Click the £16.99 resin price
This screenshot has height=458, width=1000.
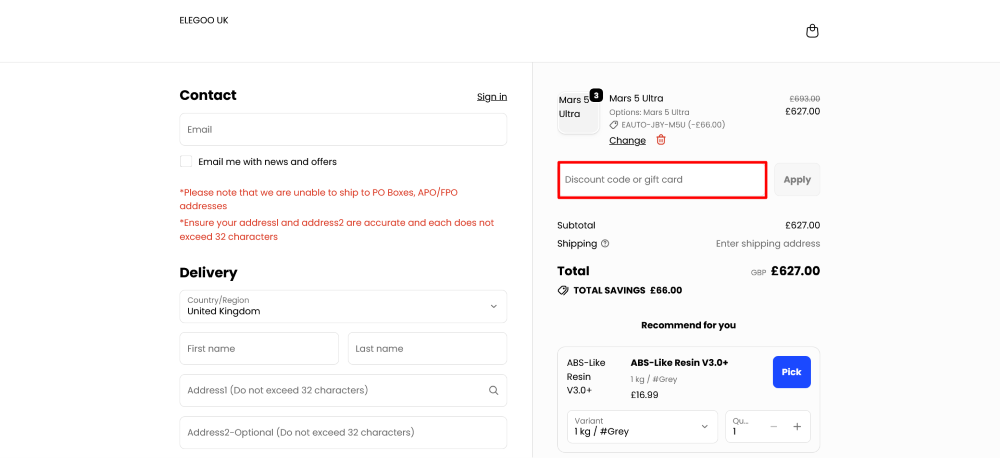644,395
